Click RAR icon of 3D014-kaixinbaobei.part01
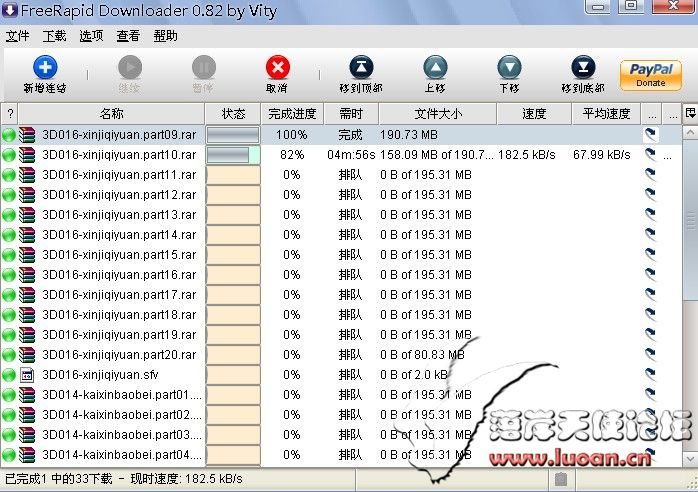Image resolution: width=698 pixels, height=492 pixels. (27, 395)
